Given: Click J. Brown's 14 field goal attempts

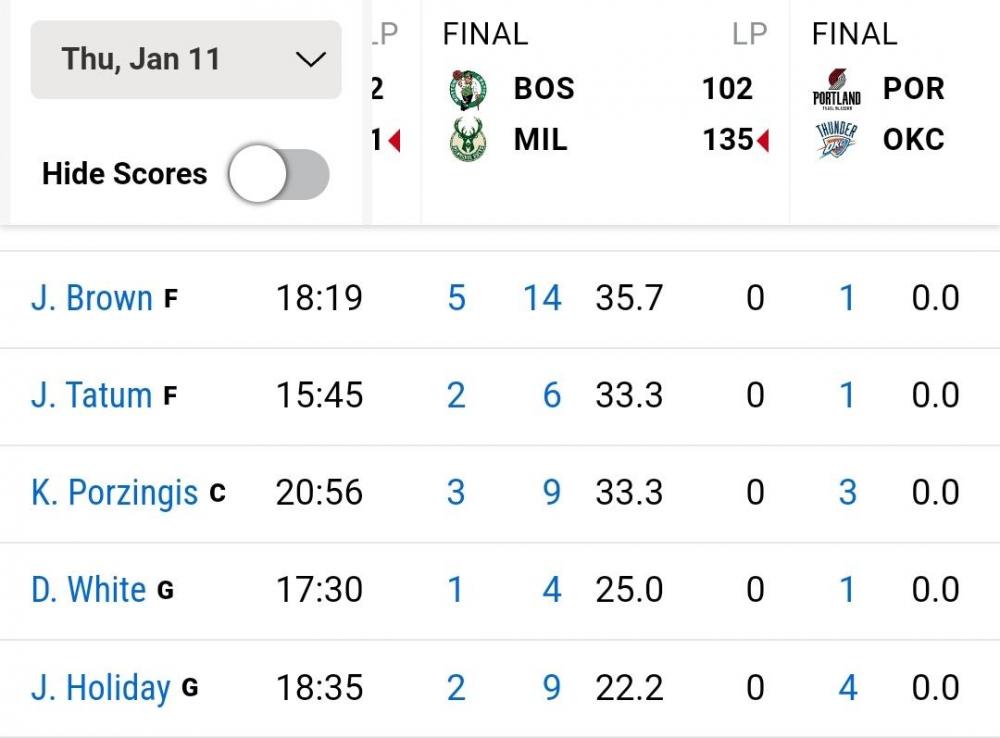Looking at the screenshot, I should click(x=542, y=298).
